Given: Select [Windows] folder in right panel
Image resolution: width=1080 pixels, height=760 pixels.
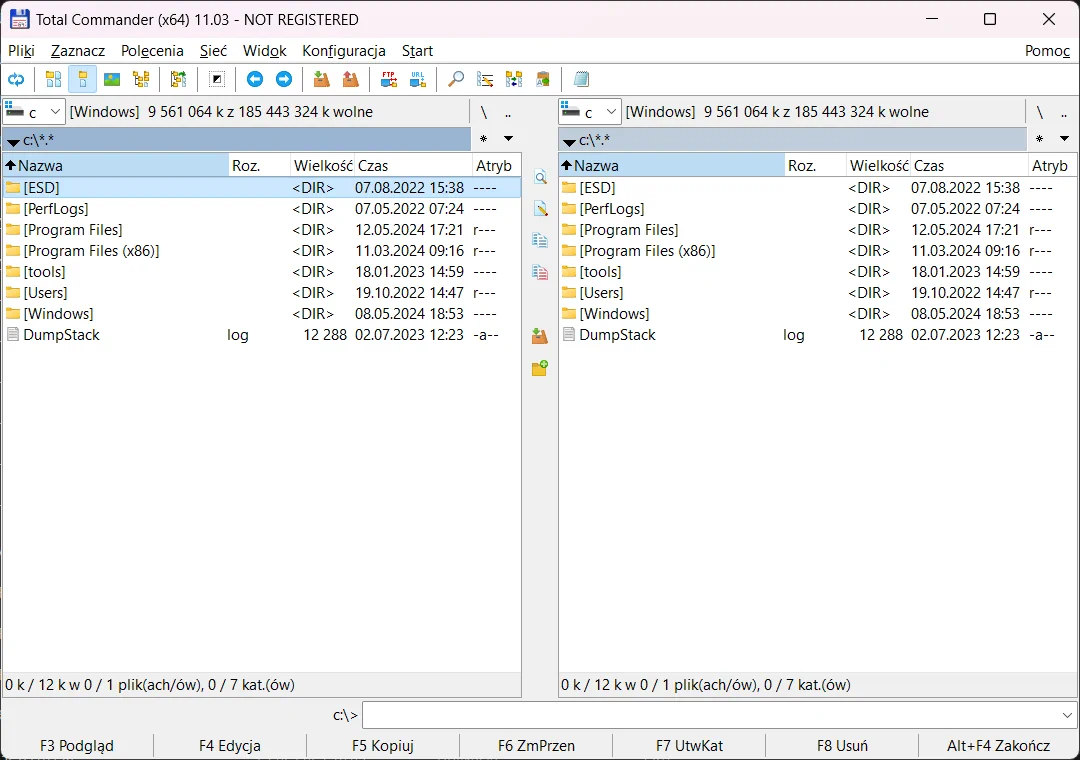Looking at the screenshot, I should [818, 314].
